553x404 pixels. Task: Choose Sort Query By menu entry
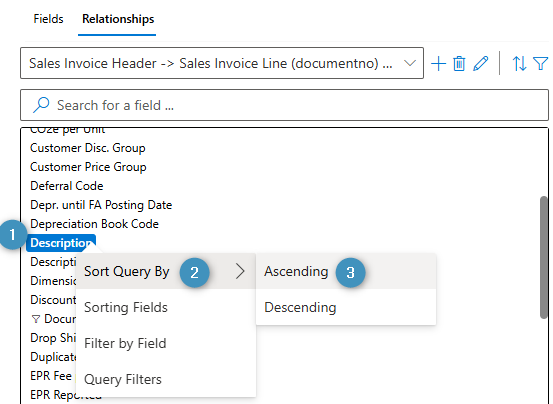(166, 271)
